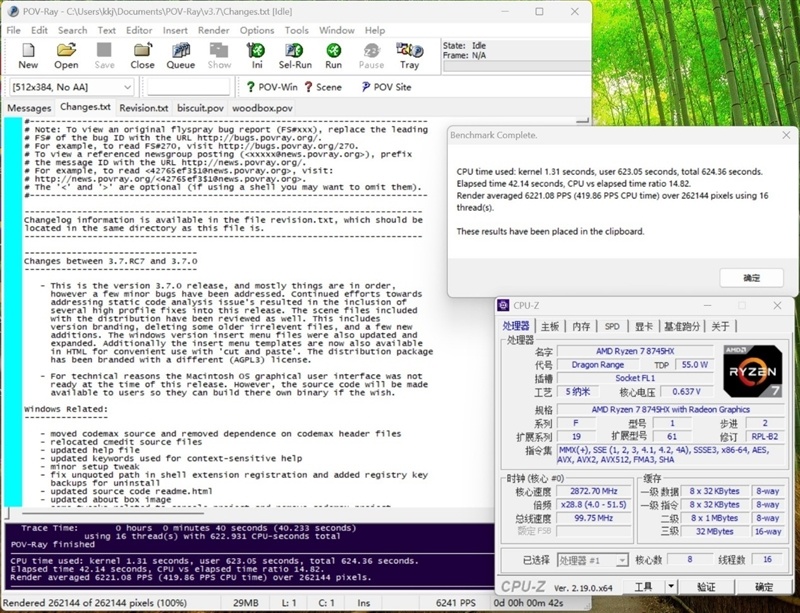
Task: Click the 2872.70 MHz core speed value
Action: [x=594, y=491]
